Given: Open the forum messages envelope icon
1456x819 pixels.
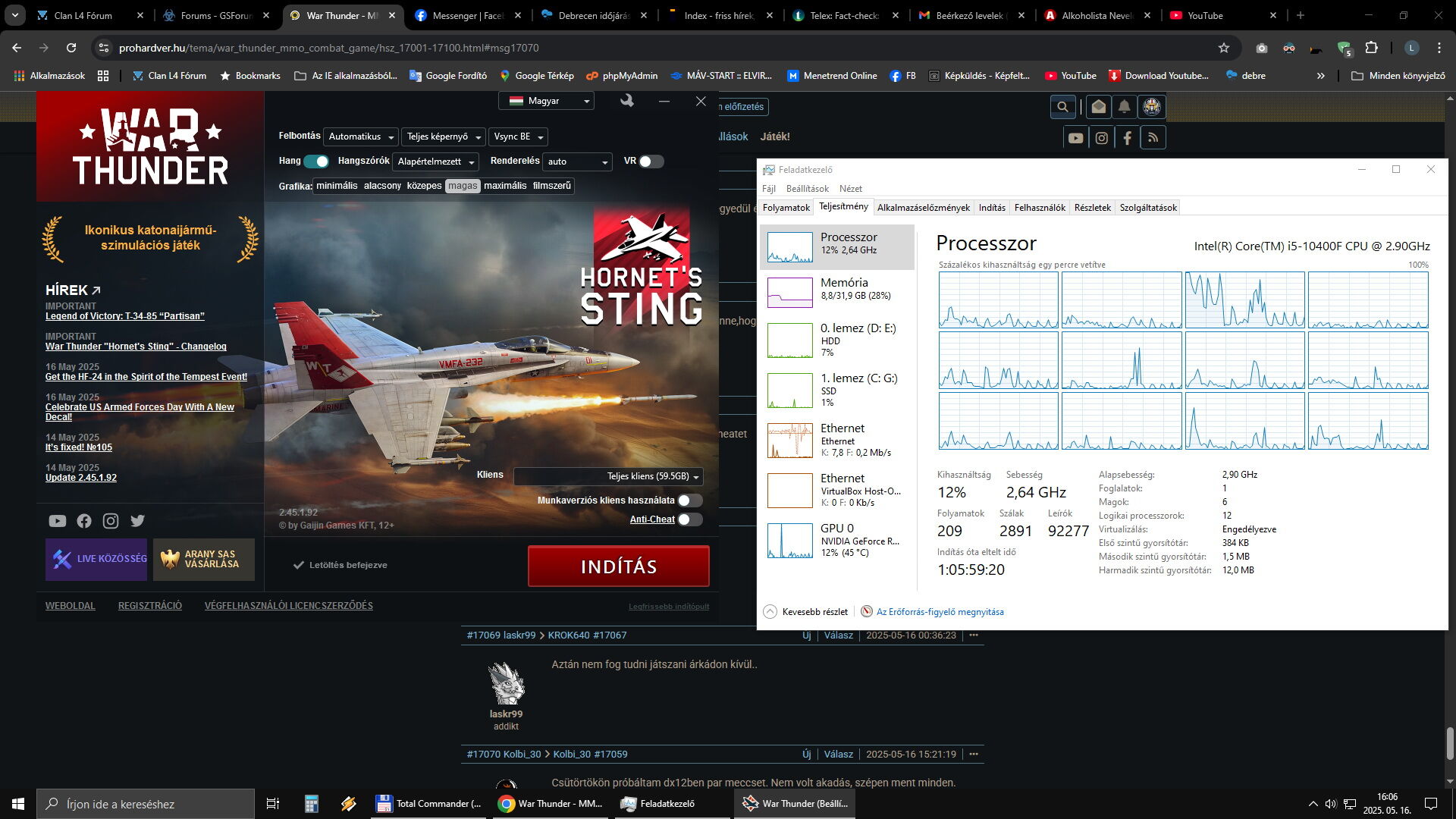Looking at the screenshot, I should (x=1098, y=107).
